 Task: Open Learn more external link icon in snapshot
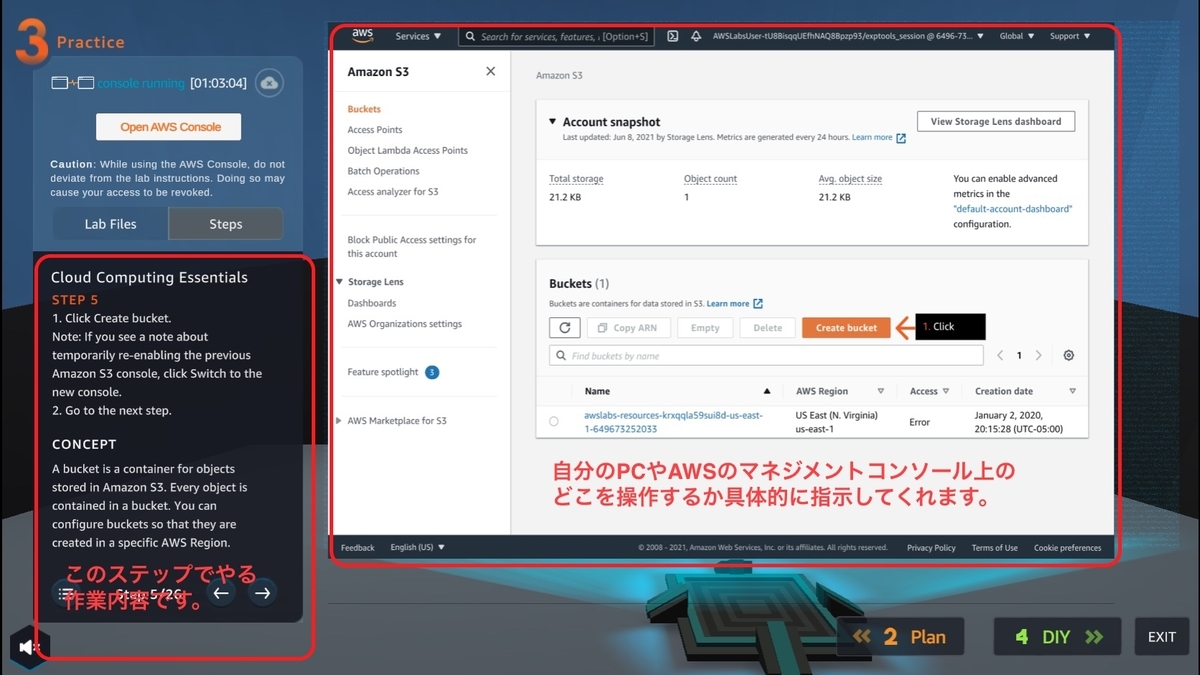pos(901,138)
